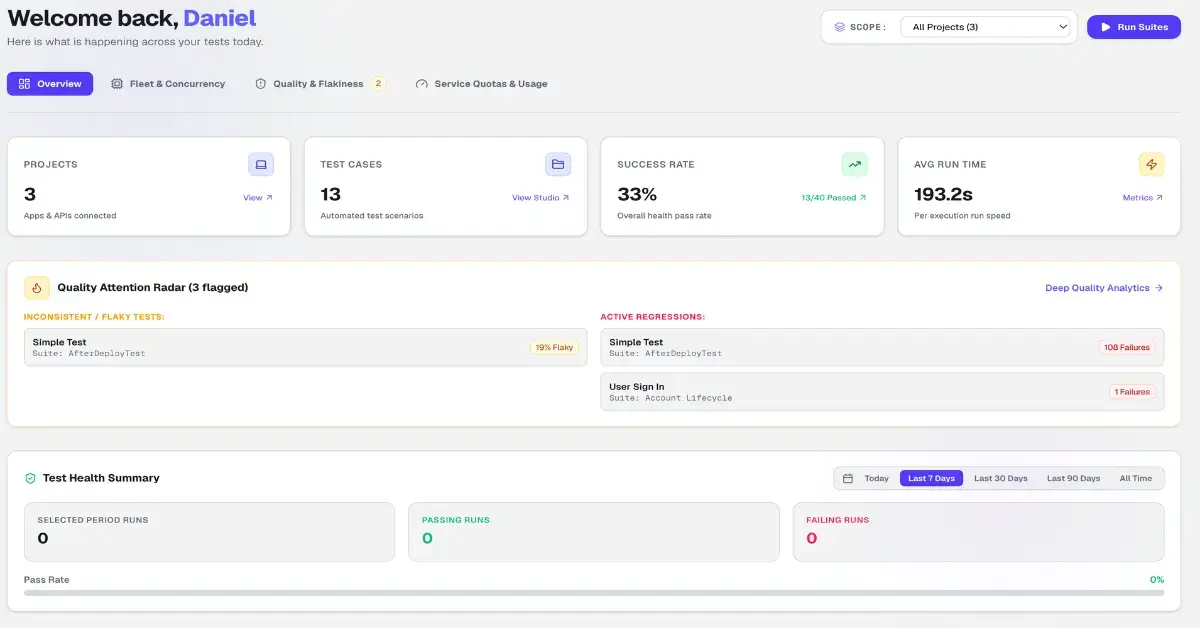The height and width of the screenshot is (628, 1200).
Task: Click the lightning bolt icon on Avg Run Time card
Action: coord(1151,164)
